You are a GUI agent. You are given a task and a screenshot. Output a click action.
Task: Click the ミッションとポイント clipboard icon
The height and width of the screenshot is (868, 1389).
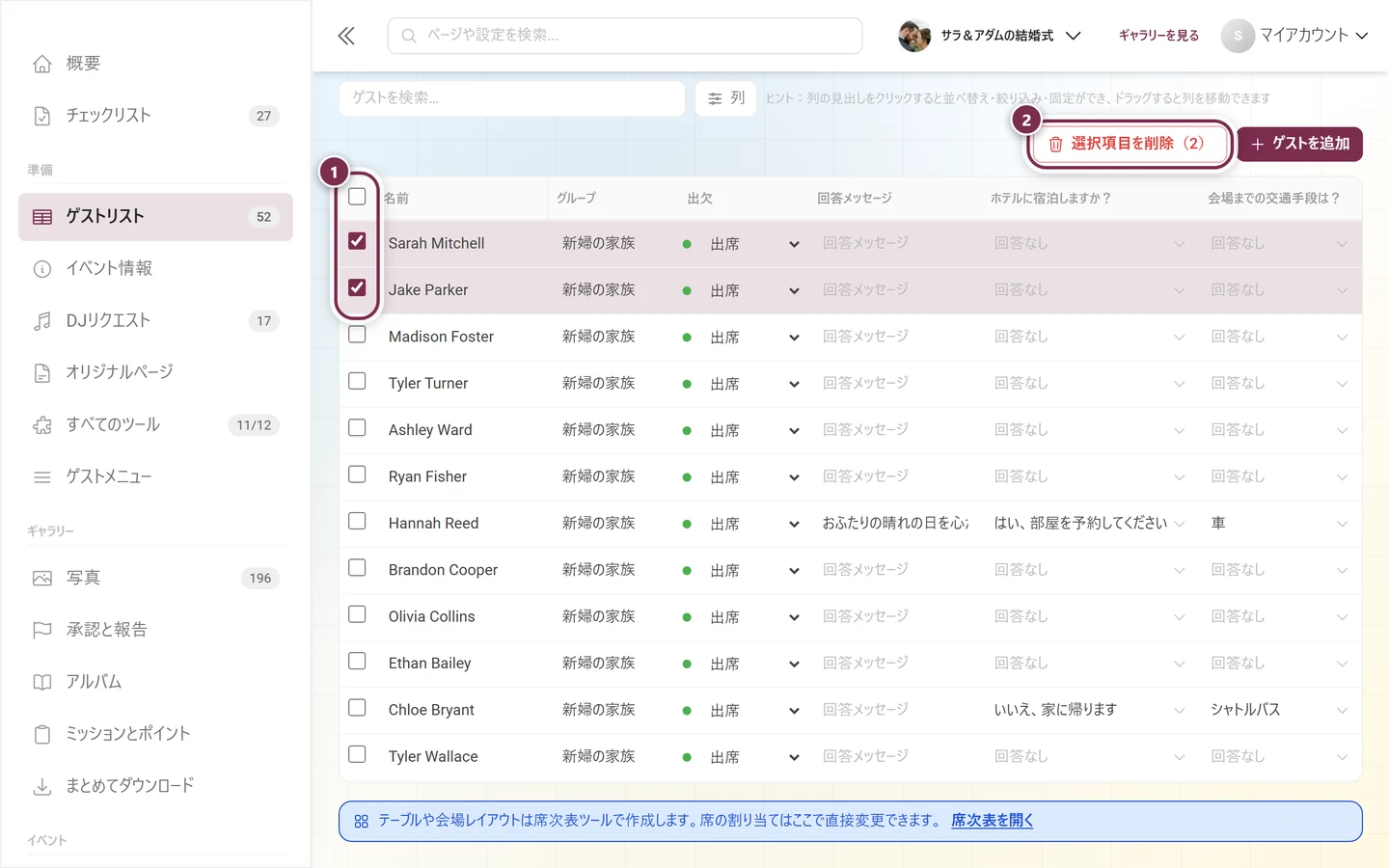tap(42, 735)
